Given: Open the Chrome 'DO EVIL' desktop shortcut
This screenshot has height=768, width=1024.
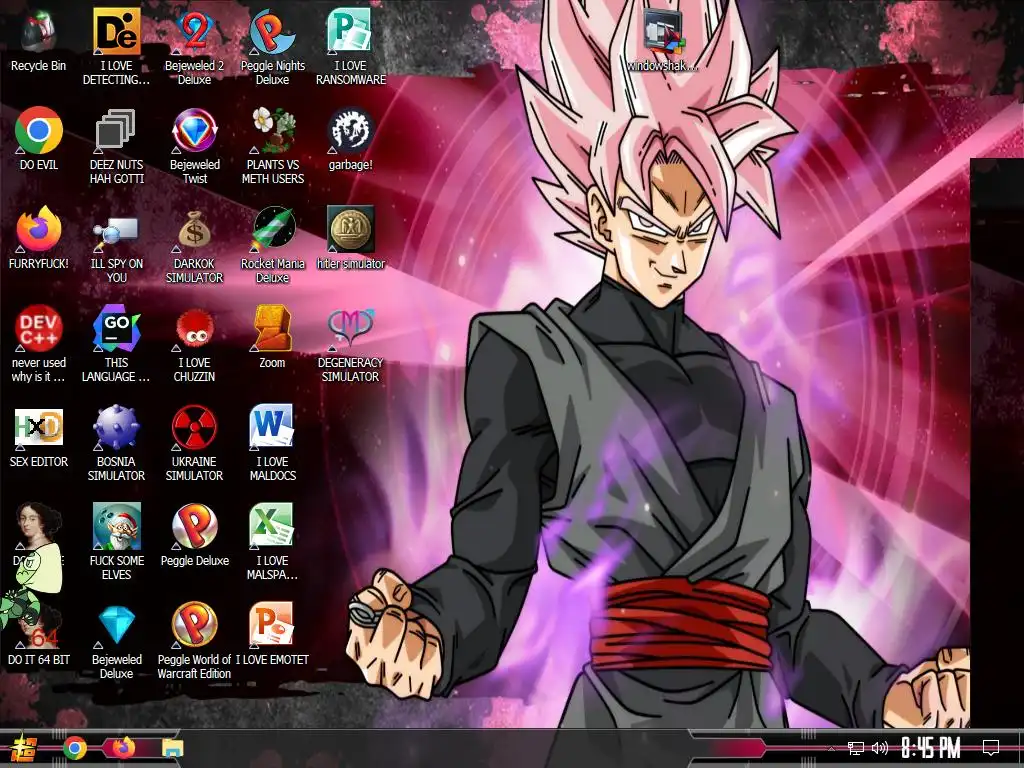Looking at the screenshot, I should click(x=39, y=131).
